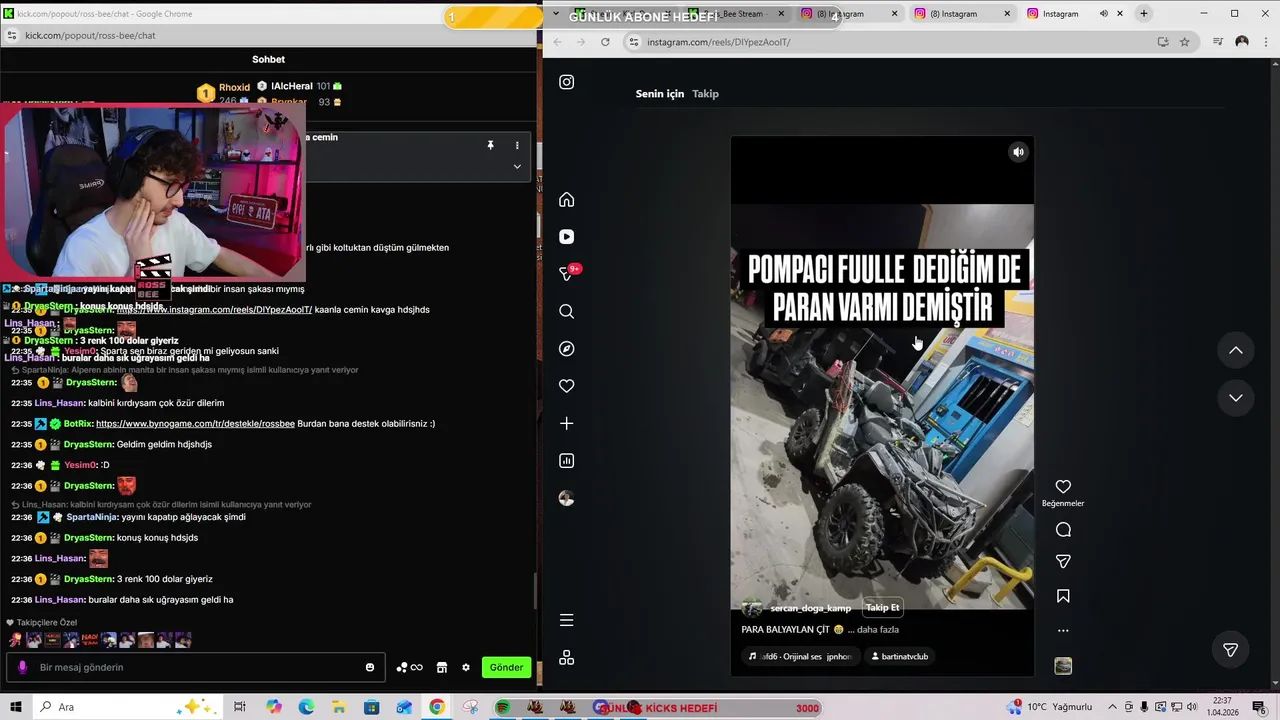Open Instagram notifications heart in sidebar
1280x720 pixels.
pos(566,386)
